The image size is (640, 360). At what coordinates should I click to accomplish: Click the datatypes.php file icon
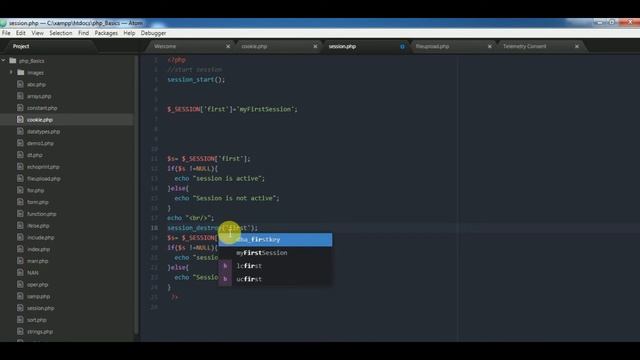pos(20,131)
